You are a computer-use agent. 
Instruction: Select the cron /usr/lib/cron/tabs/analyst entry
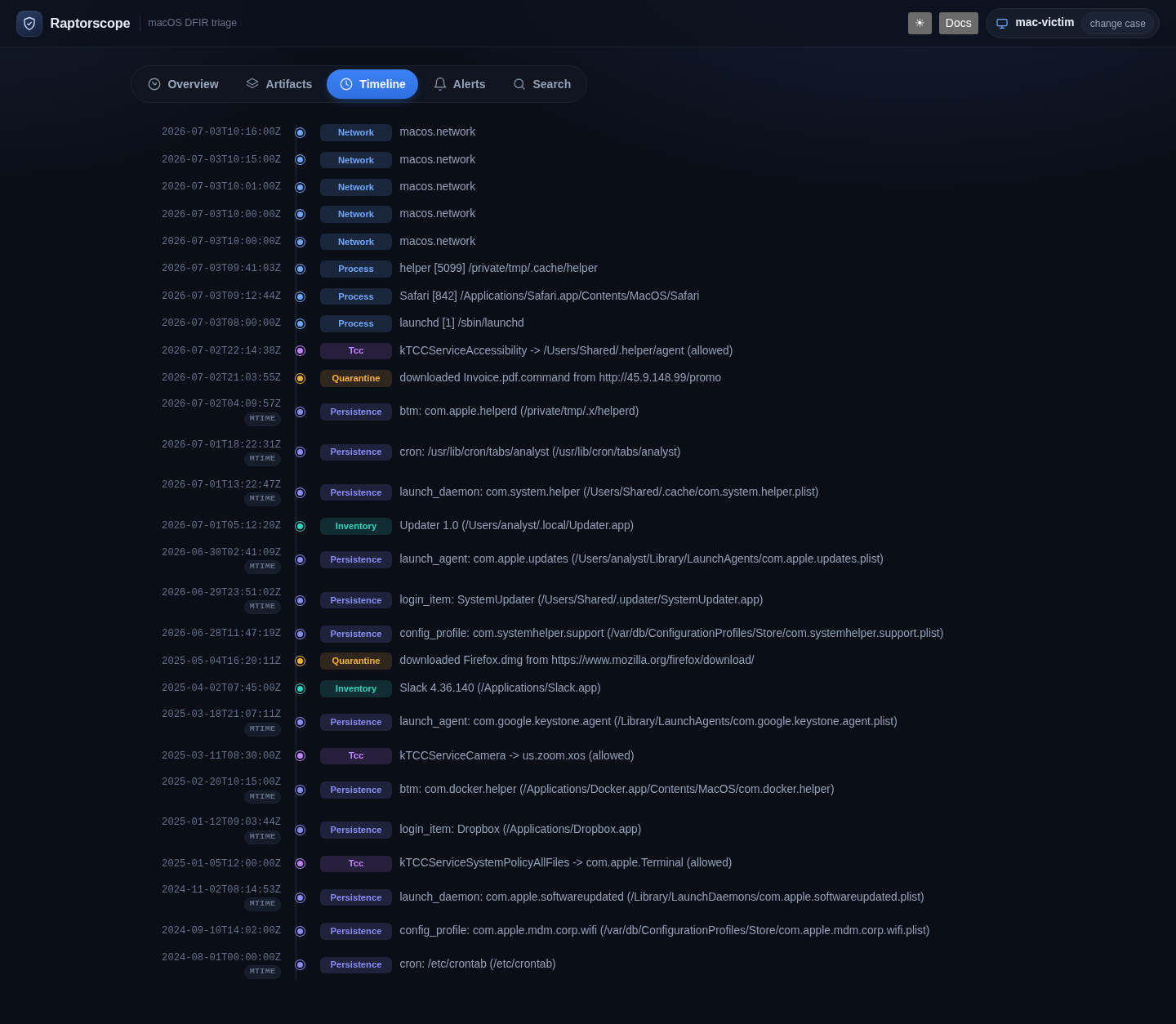coord(540,452)
